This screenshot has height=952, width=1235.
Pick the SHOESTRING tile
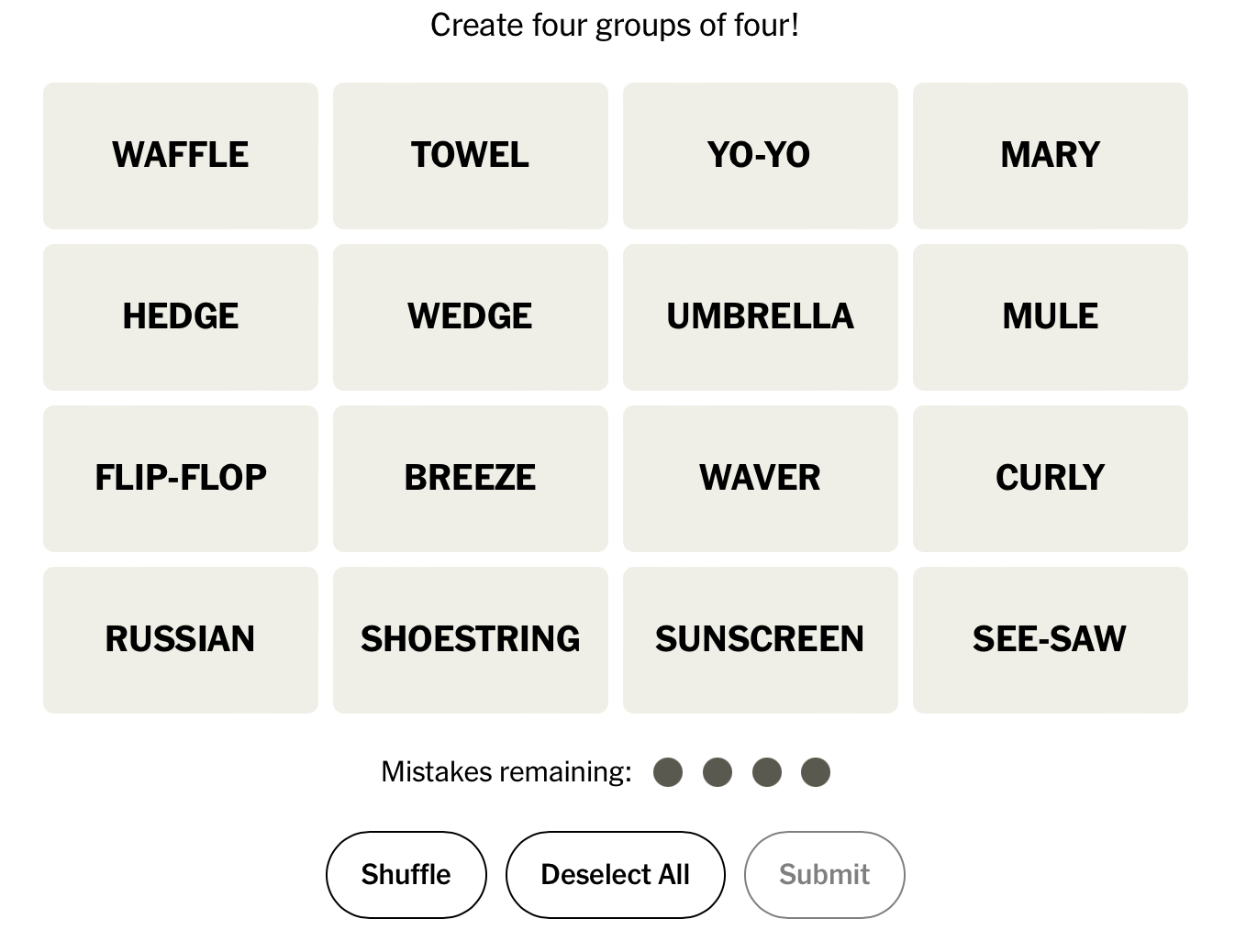pos(470,640)
